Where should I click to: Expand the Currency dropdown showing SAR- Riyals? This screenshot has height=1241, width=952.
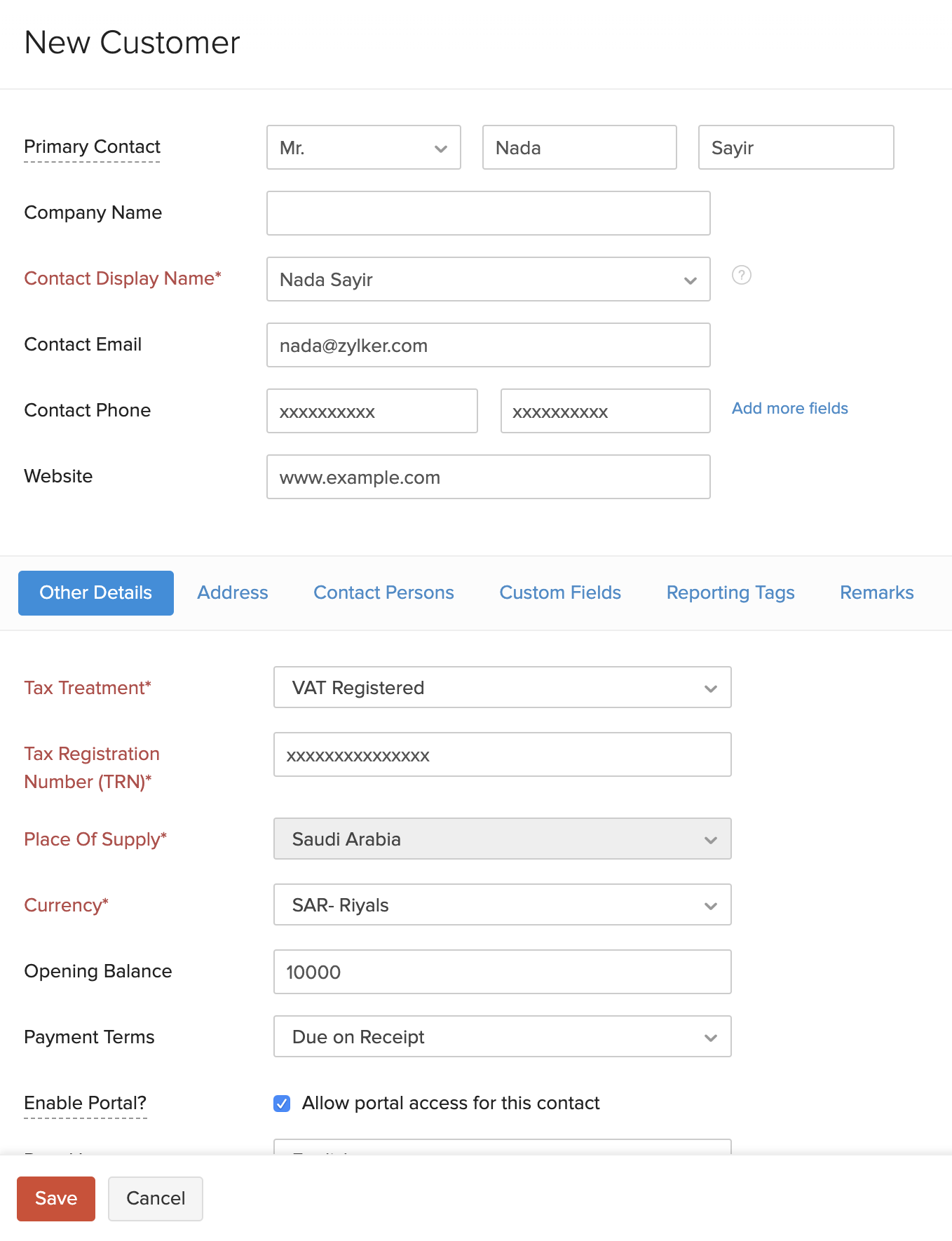click(502, 905)
